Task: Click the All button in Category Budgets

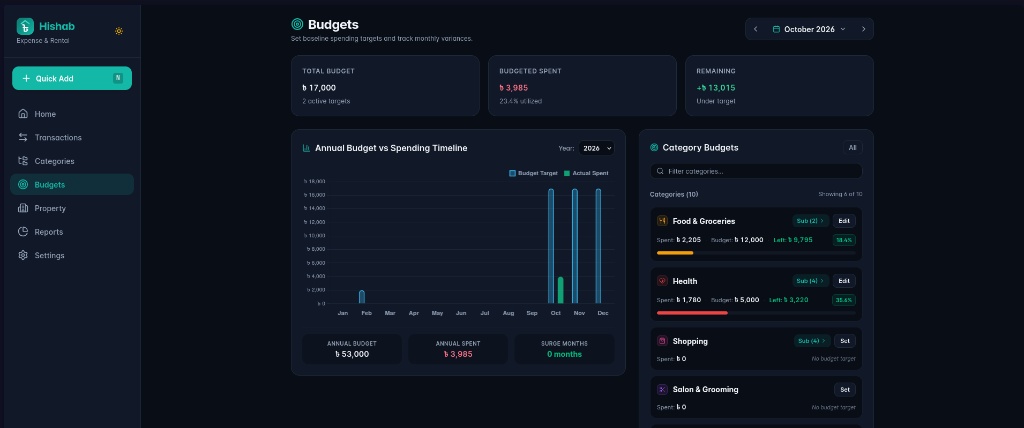Action: pyautogui.click(x=852, y=148)
